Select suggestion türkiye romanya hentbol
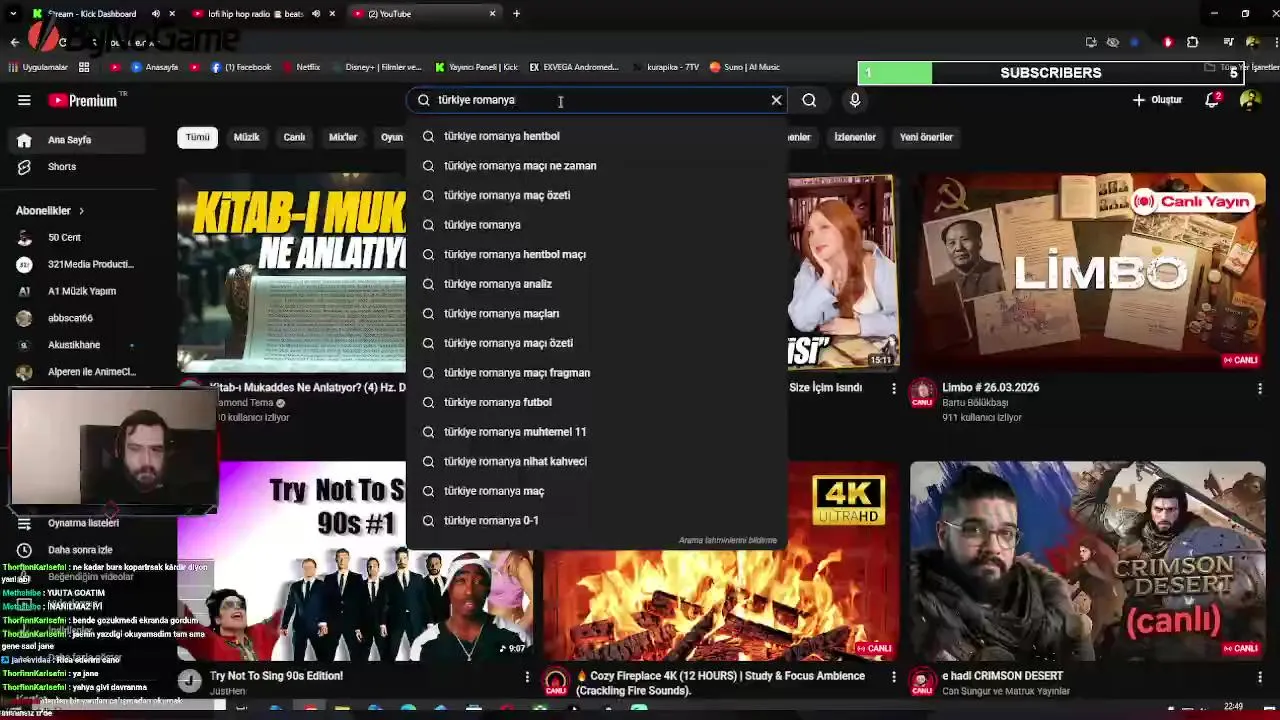The width and height of the screenshot is (1280, 720). point(597,136)
